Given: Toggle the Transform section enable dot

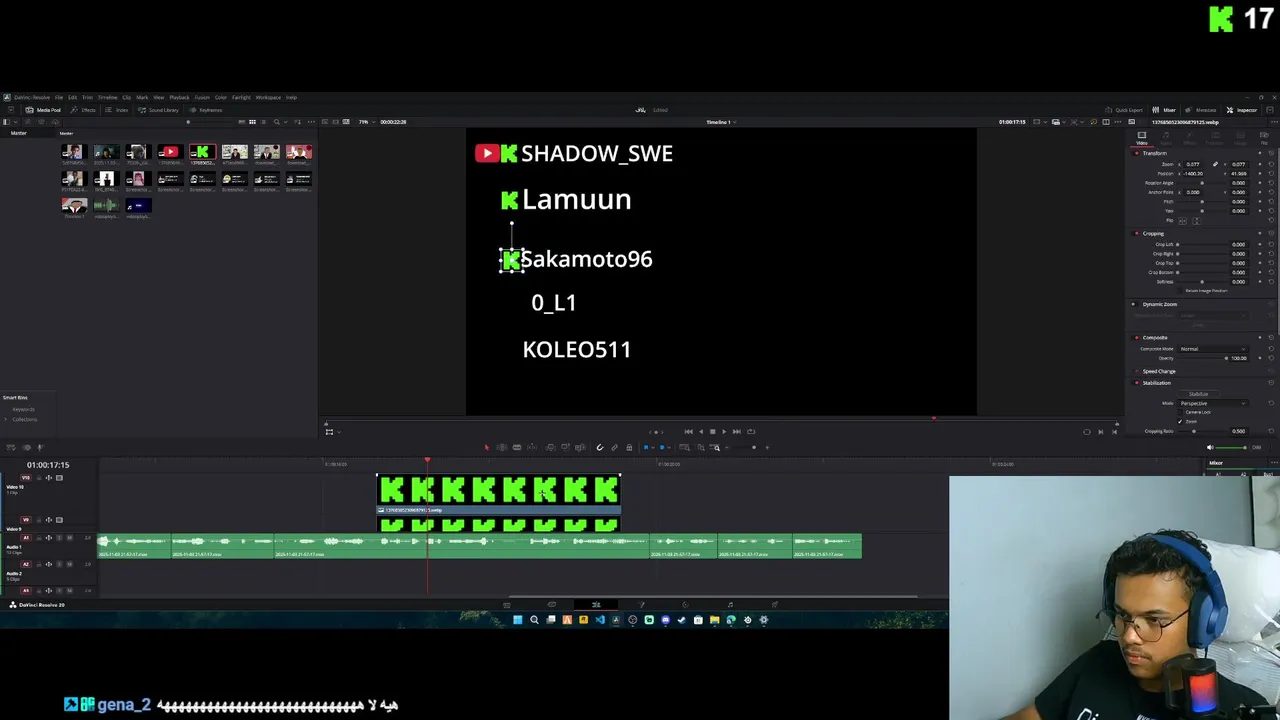Looking at the screenshot, I should (1137, 153).
